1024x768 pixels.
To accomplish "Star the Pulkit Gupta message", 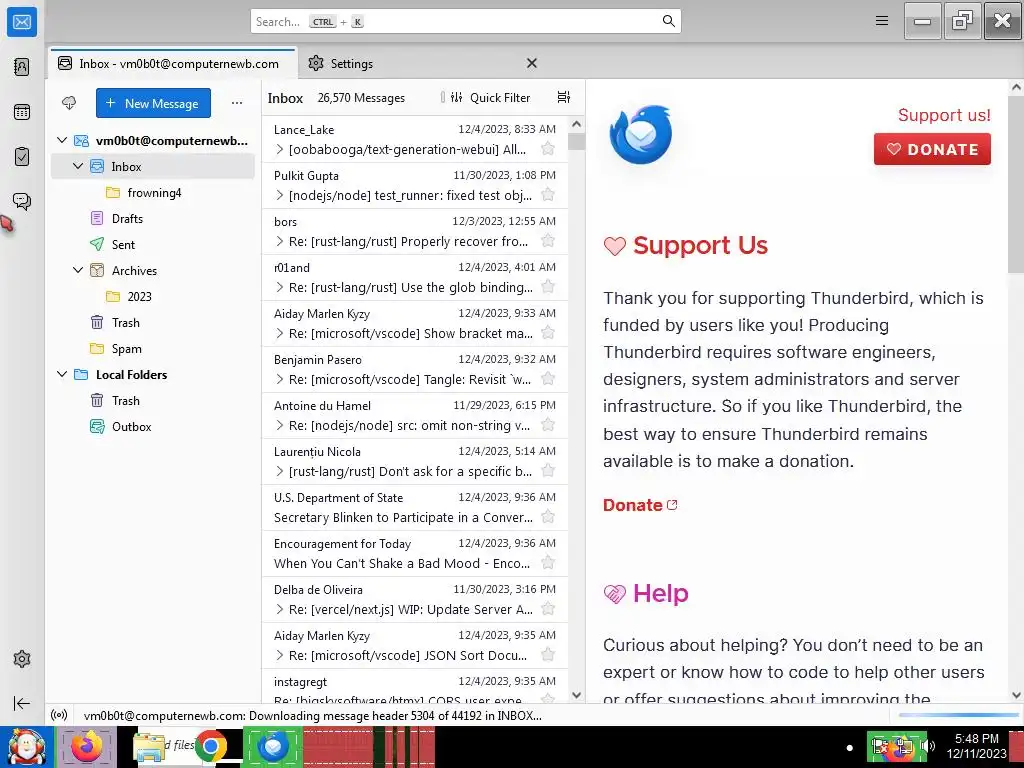I will [548, 195].
